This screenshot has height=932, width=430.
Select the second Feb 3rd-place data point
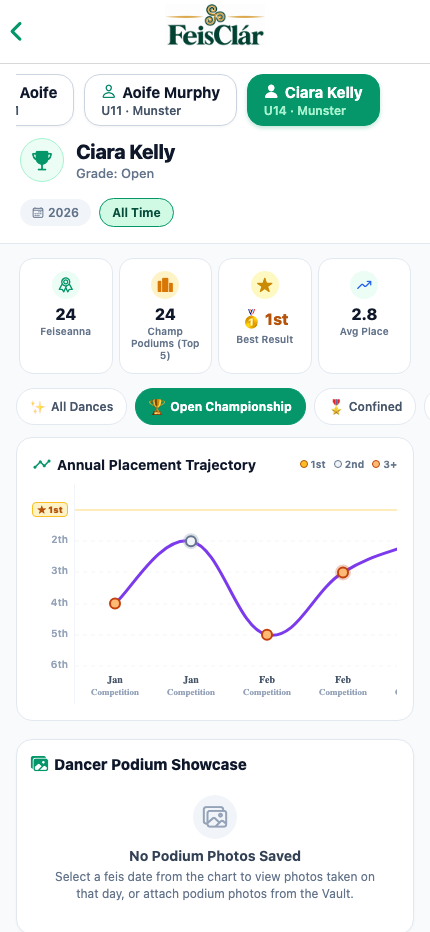click(x=343, y=572)
